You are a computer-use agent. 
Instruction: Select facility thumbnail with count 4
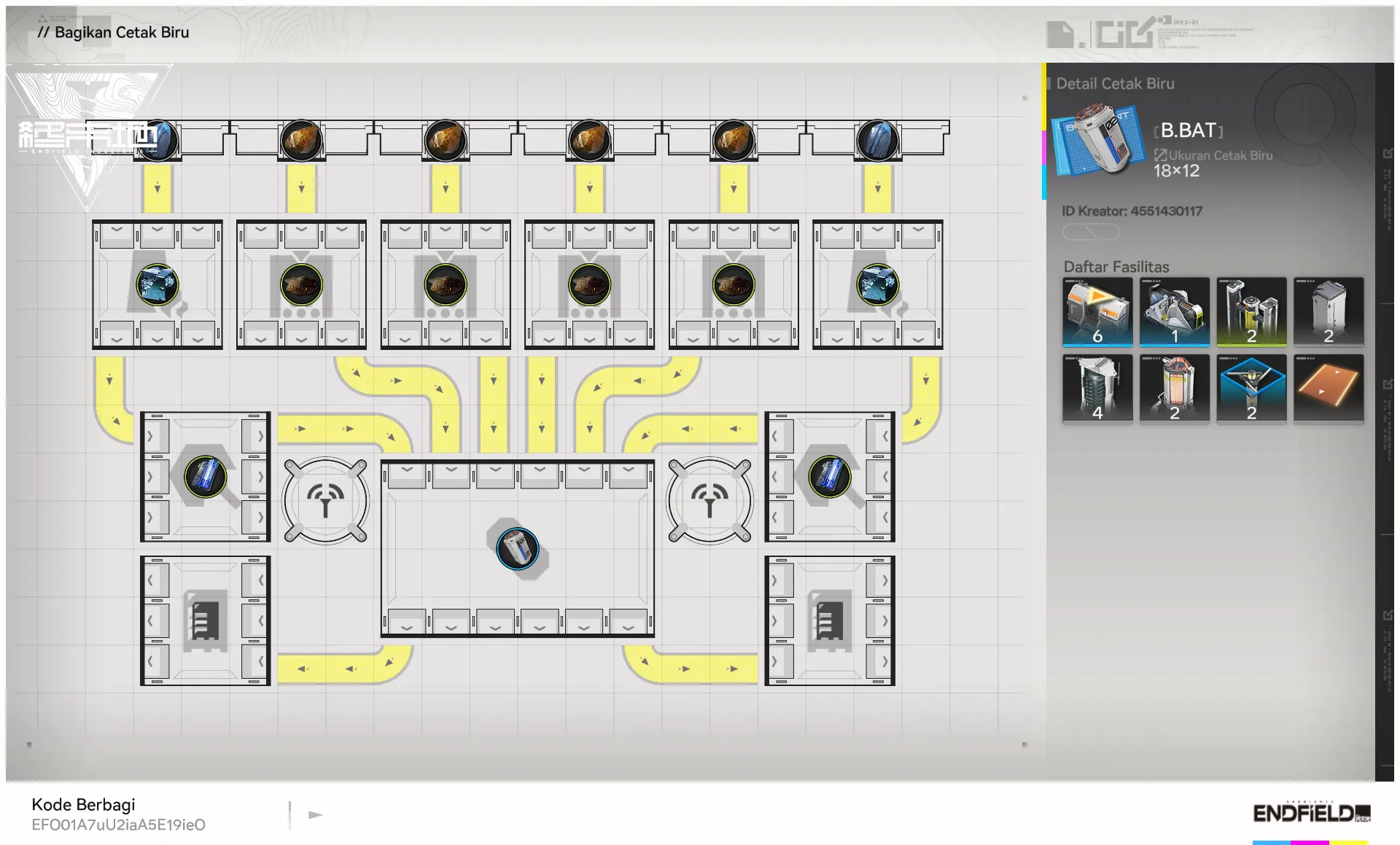coord(1097,389)
